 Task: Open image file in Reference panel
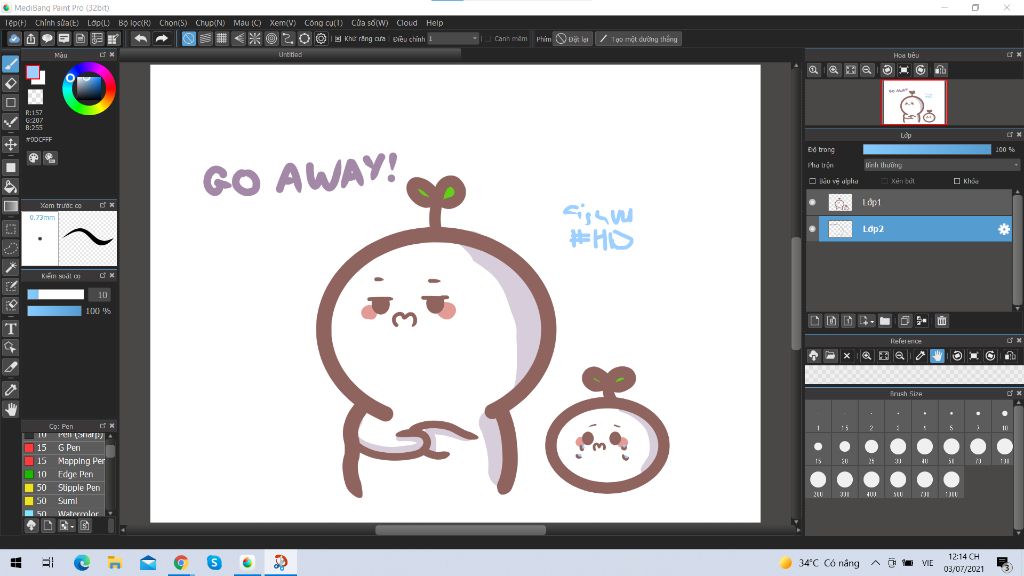click(830, 356)
